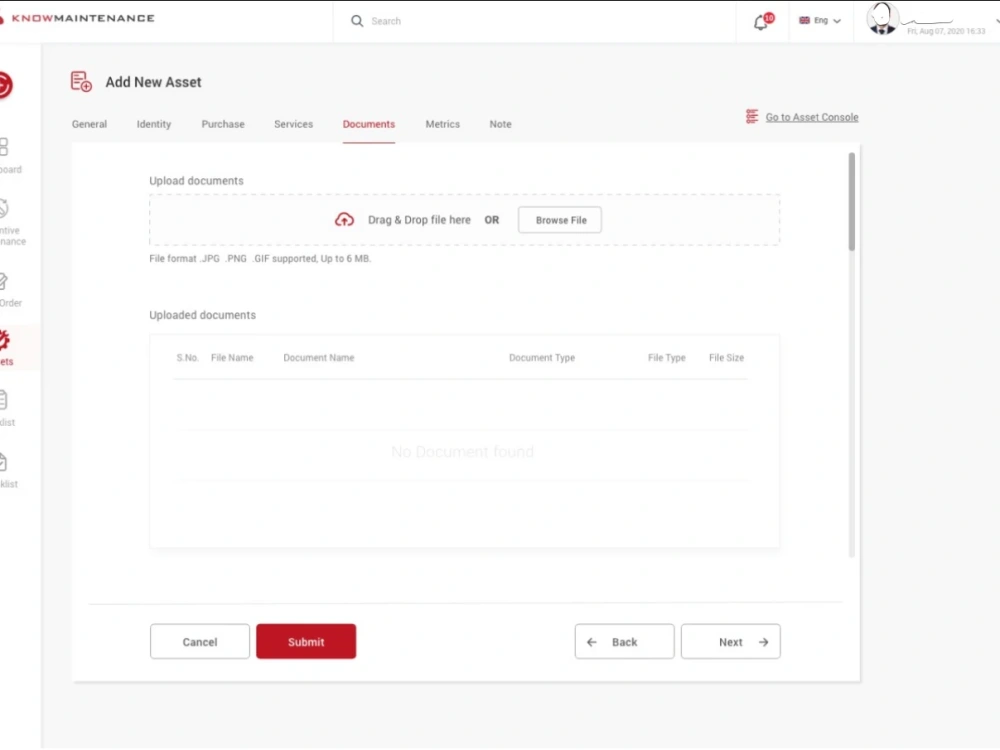
Task: Click the File Name column header
Action: (x=232, y=358)
